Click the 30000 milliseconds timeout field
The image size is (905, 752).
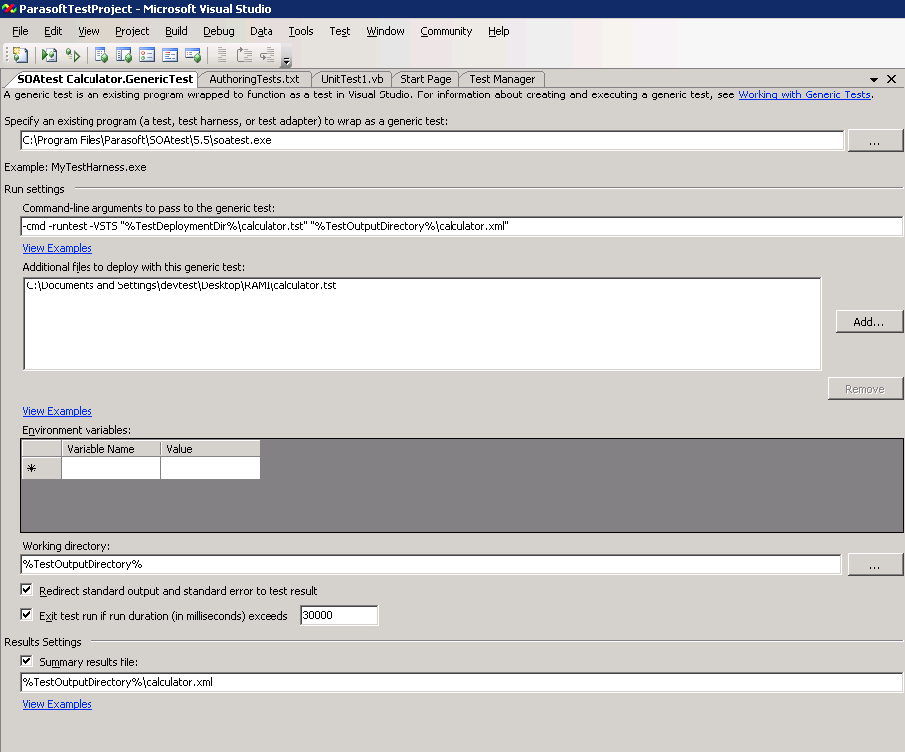click(x=339, y=615)
